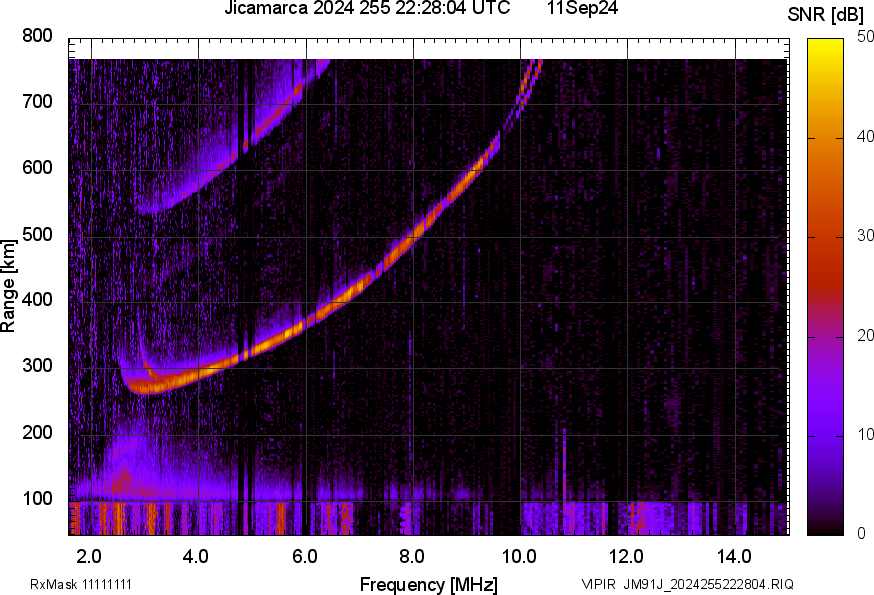The width and height of the screenshot is (874, 595).
Task: Click the SNR color scale bar
Action: point(825,287)
